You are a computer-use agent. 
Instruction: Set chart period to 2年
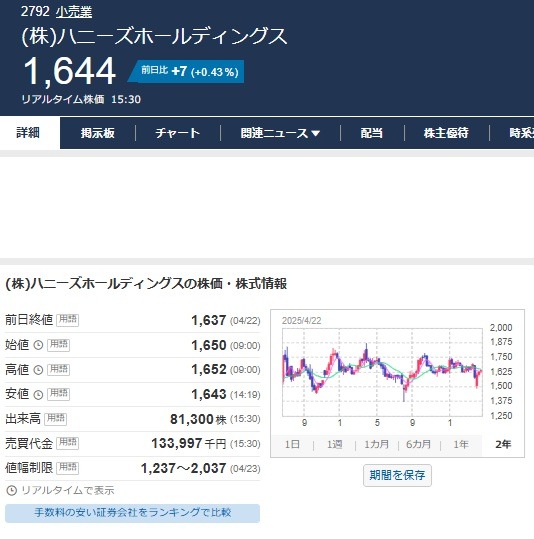click(503, 444)
